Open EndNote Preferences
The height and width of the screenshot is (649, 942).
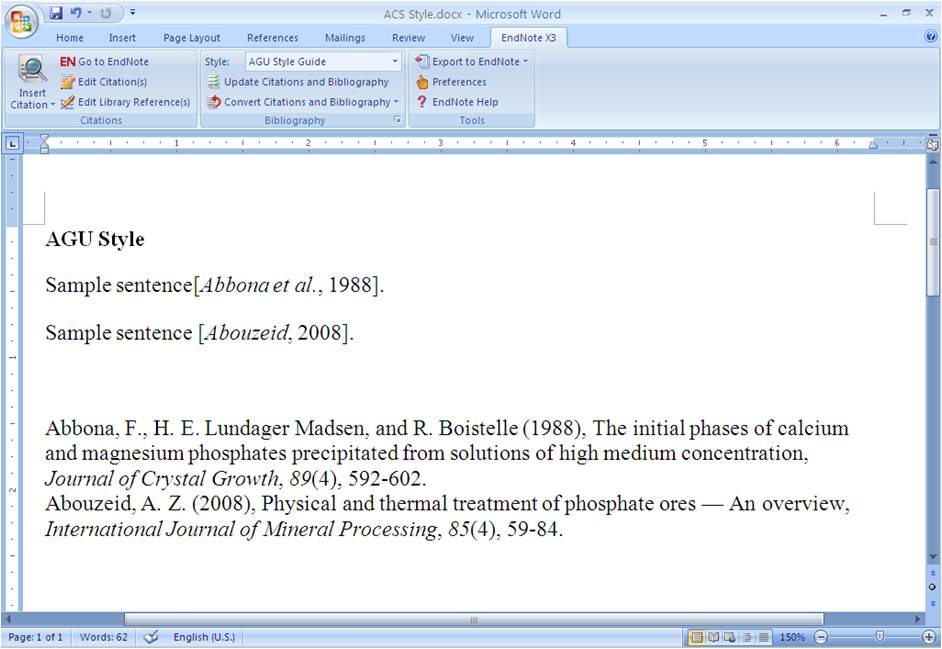coord(451,82)
